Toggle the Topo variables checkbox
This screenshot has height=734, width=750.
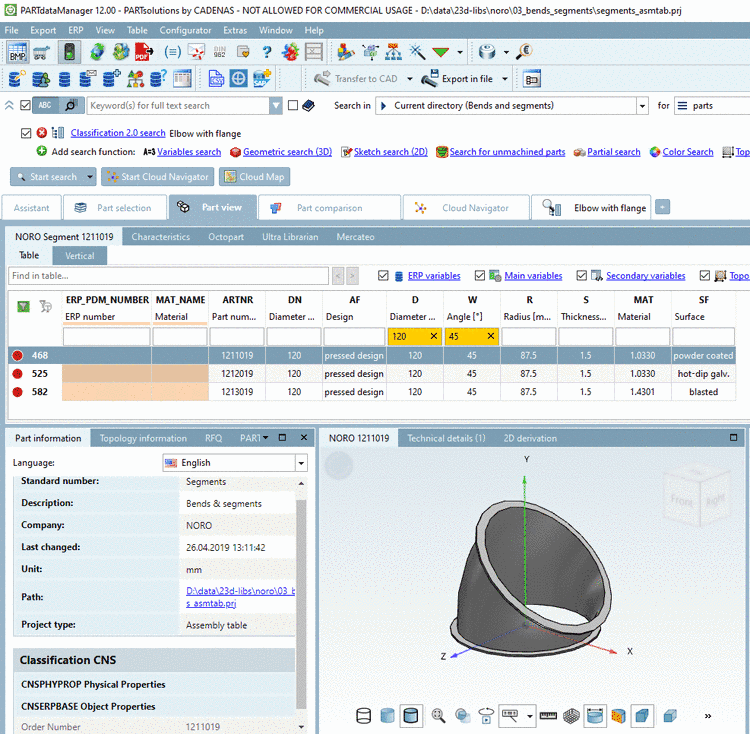(705, 275)
